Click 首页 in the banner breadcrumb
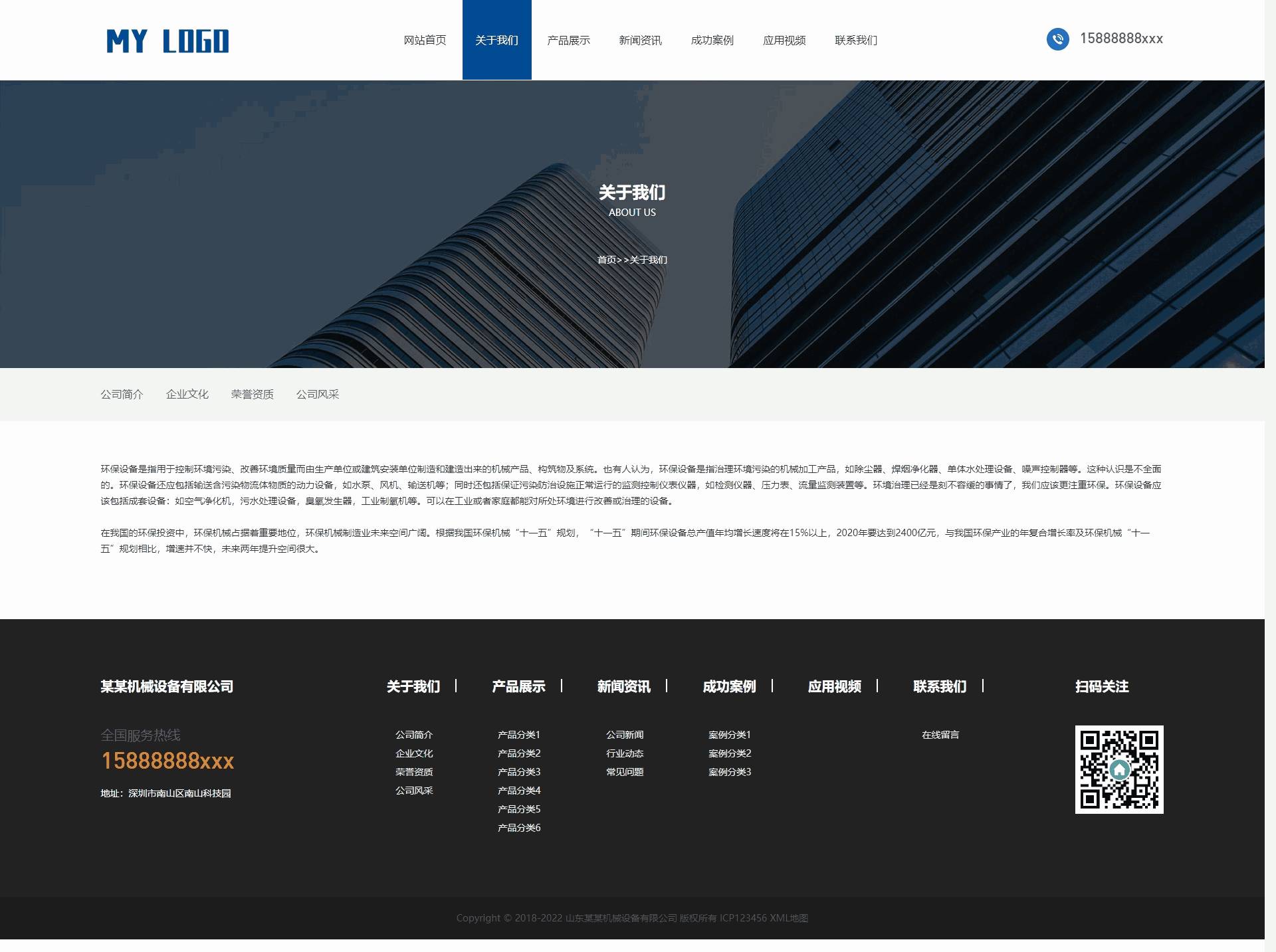 click(x=606, y=260)
